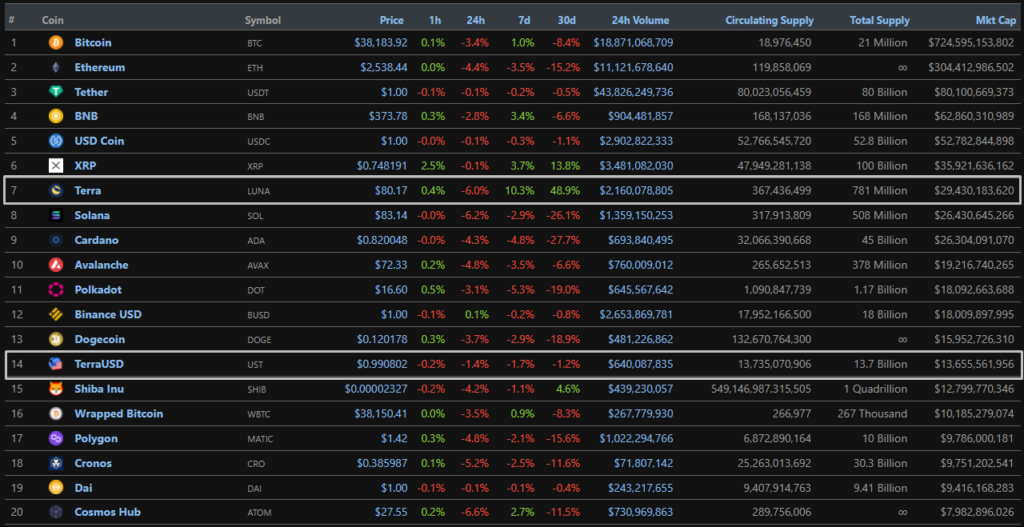Open the Cardano coin name link
This screenshot has height=527, width=1024.
pyautogui.click(x=96, y=240)
